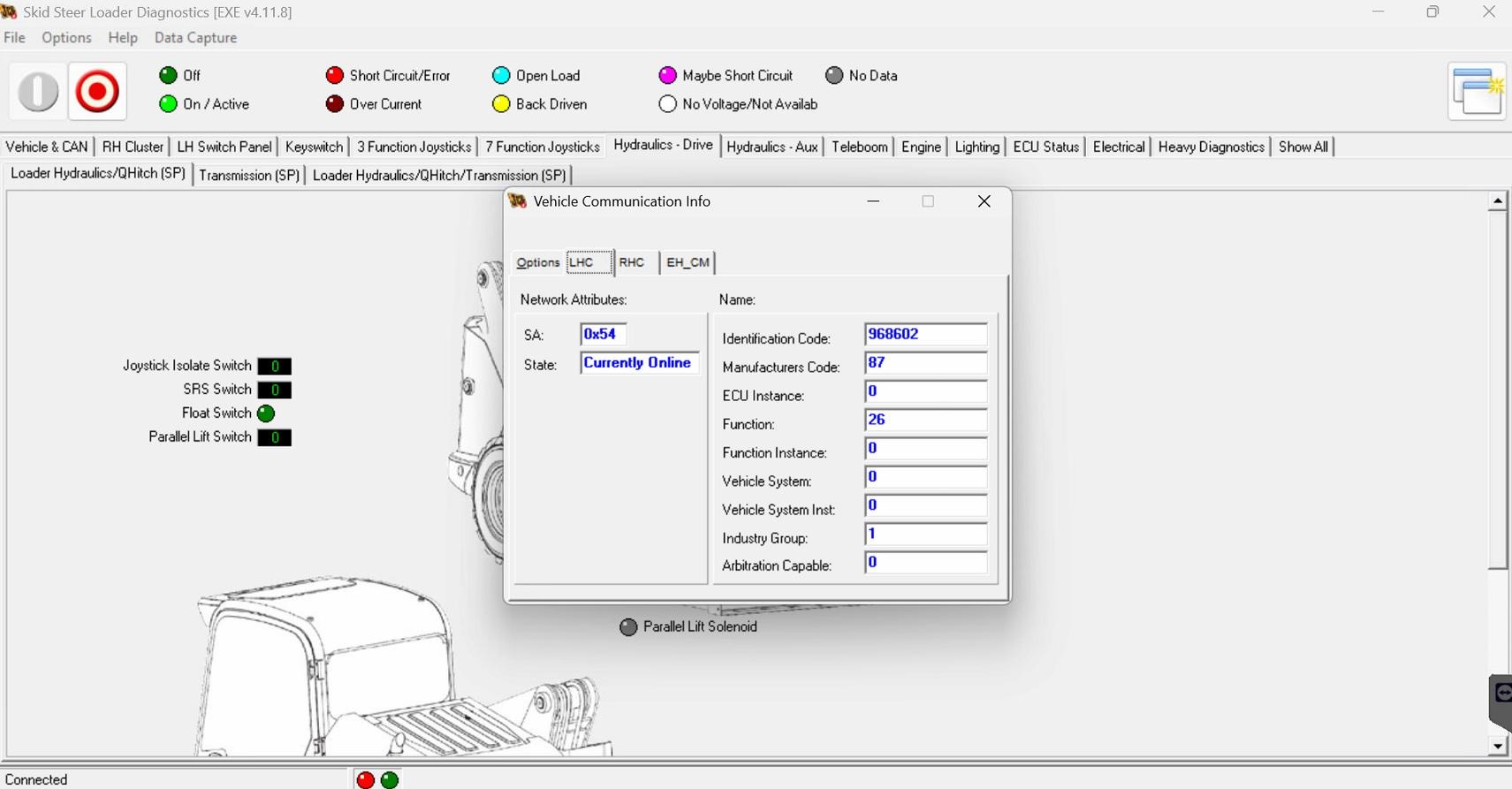This screenshot has width=1512, height=789.
Task: Switch to the 3 Function Joysticks tab
Action: (x=414, y=147)
